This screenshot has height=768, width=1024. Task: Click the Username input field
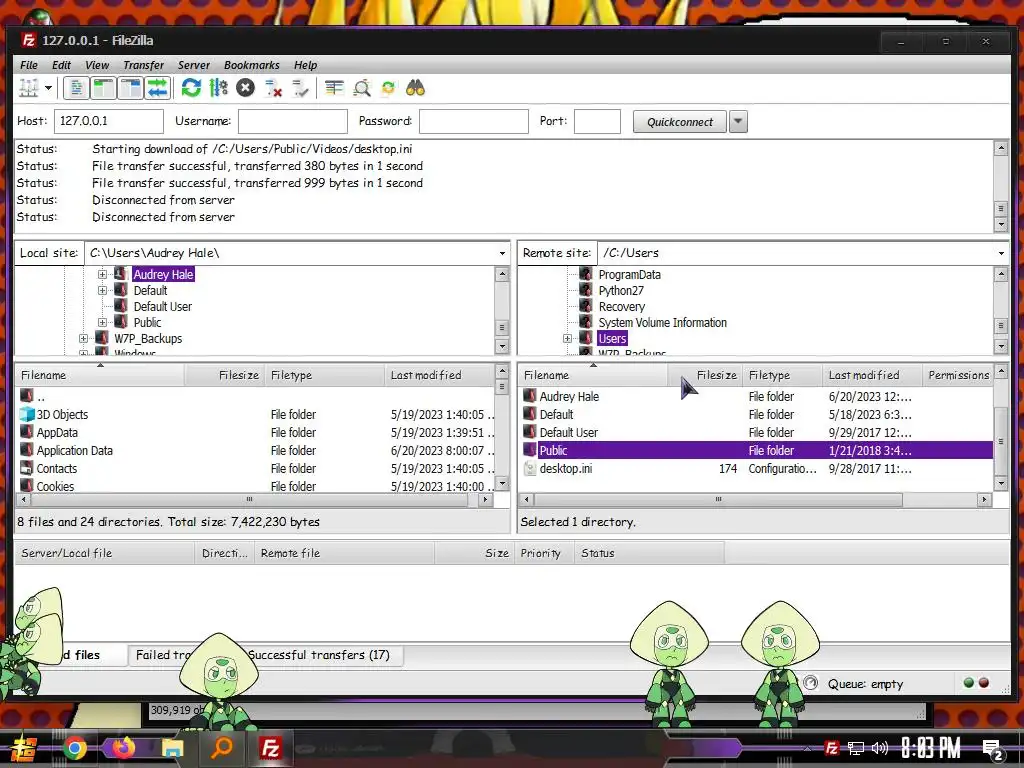pos(293,121)
